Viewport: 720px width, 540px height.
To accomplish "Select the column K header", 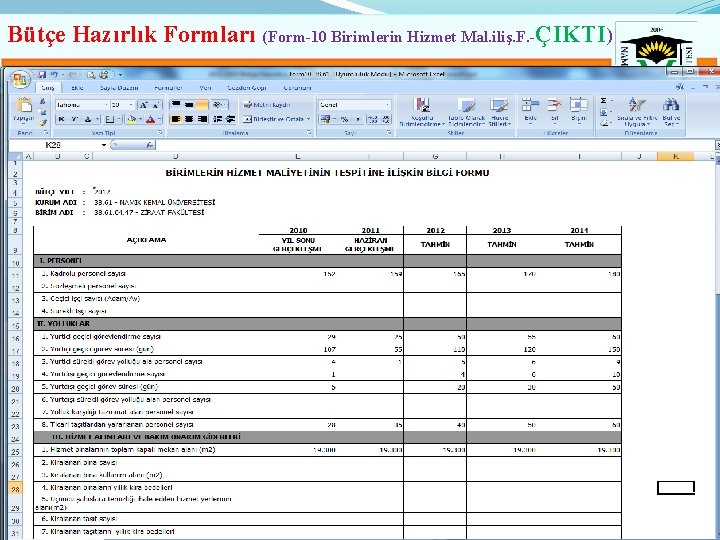I will [x=675, y=157].
